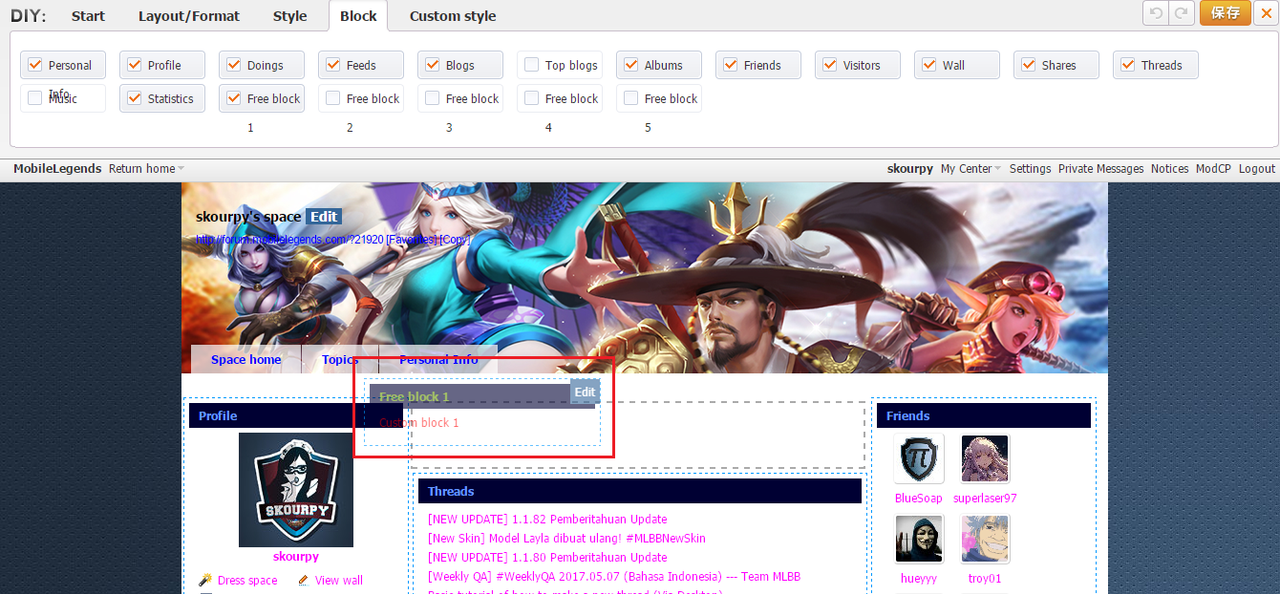Click the Threads block header
Screen dimensions: 1280x594
pos(640,491)
